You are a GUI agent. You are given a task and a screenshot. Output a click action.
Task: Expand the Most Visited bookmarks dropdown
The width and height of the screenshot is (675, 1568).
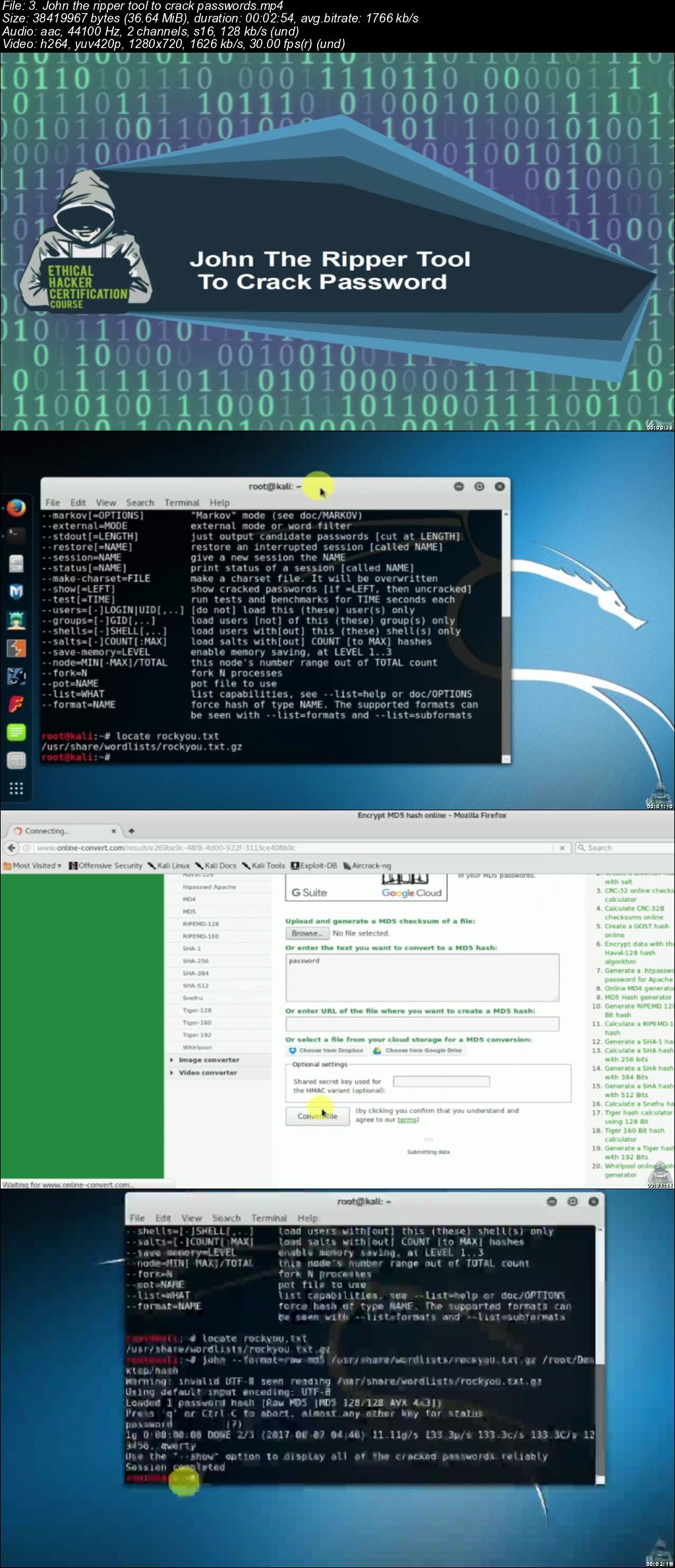[x=32, y=865]
